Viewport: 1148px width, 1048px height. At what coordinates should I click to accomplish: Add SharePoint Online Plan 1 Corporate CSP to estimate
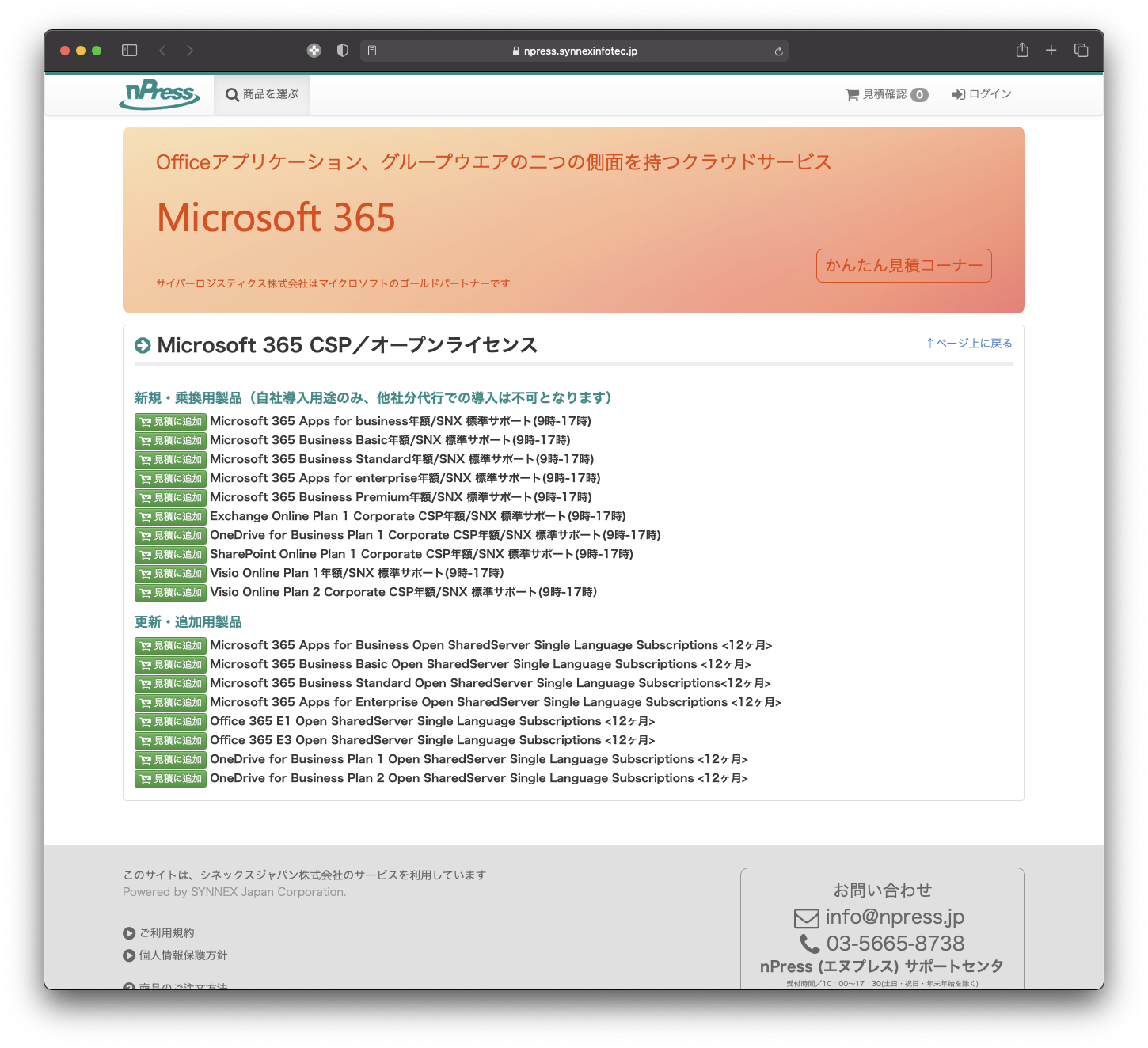coord(170,555)
